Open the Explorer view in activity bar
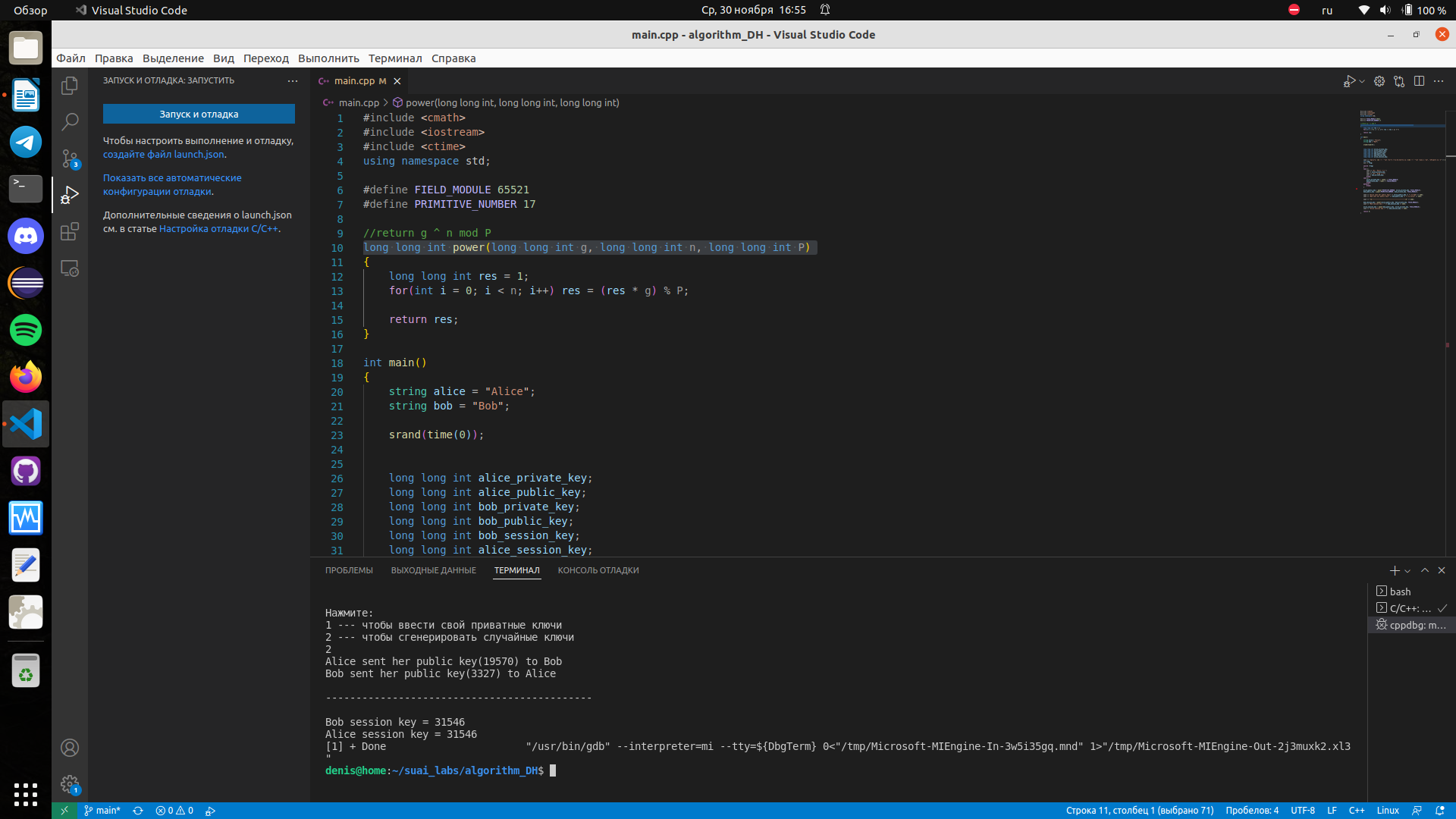Image resolution: width=1456 pixels, height=819 pixels. (x=70, y=86)
